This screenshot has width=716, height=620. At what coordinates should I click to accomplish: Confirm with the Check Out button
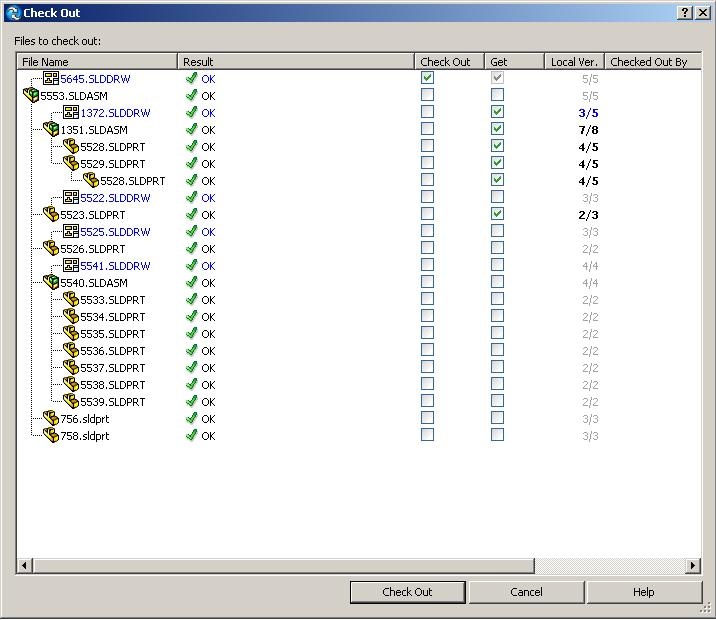pos(407,592)
